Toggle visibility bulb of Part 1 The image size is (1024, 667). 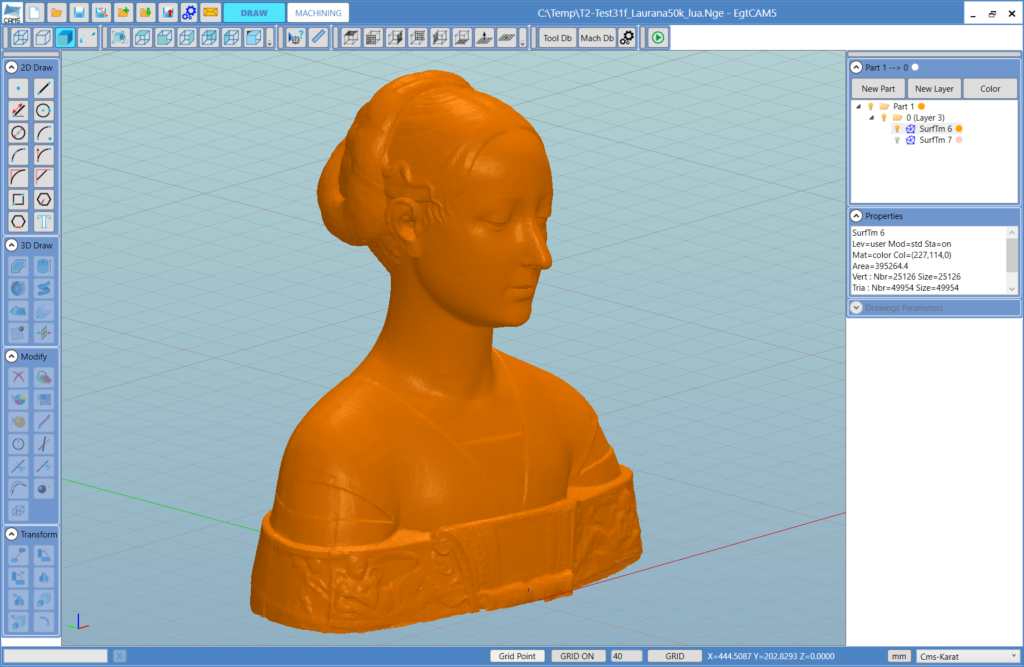tap(871, 106)
